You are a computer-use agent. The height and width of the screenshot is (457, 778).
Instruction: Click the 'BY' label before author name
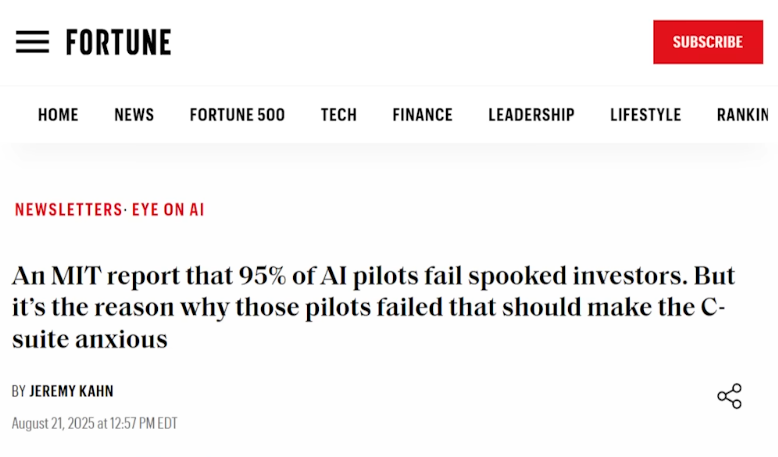(x=18, y=392)
